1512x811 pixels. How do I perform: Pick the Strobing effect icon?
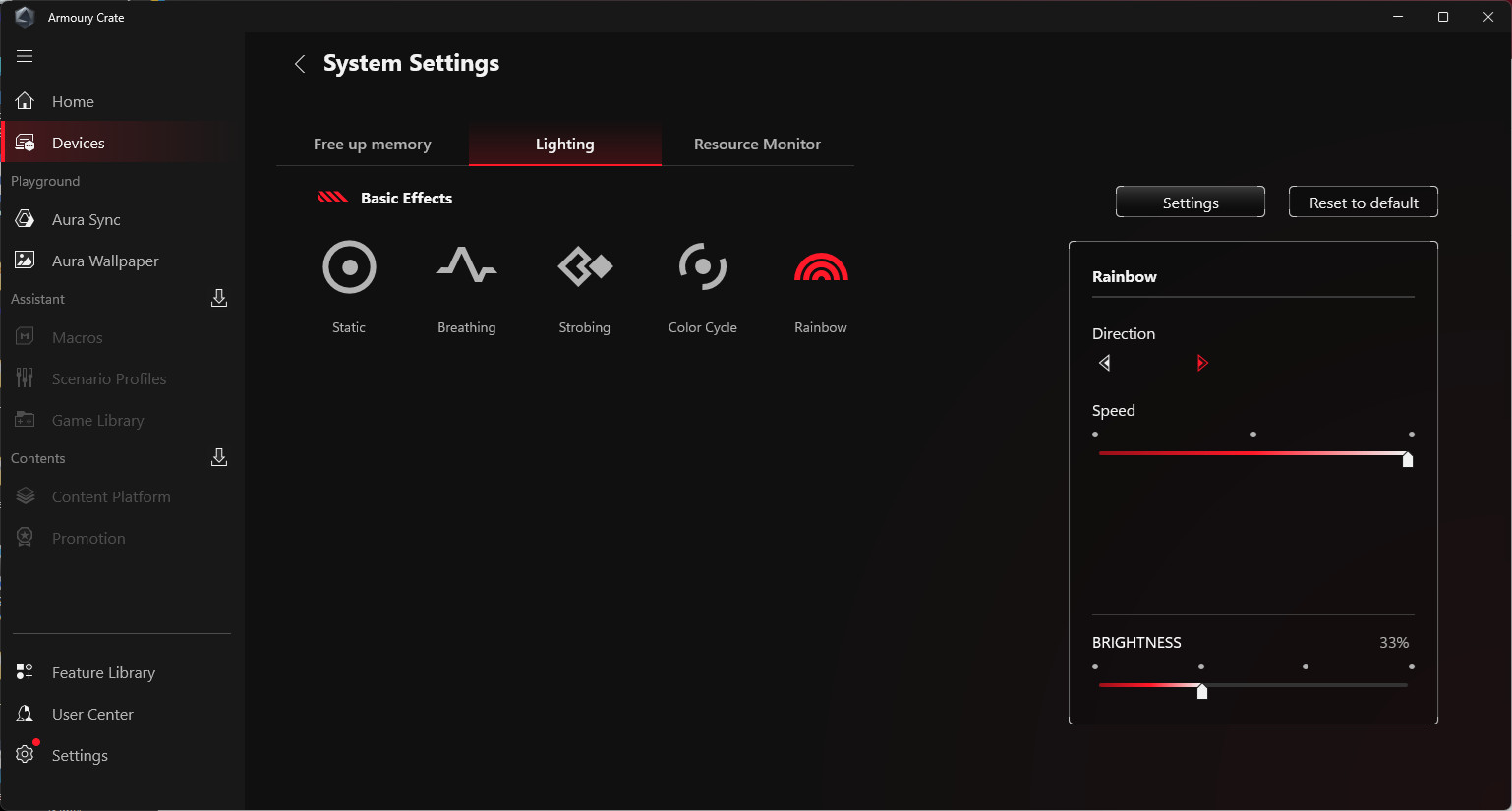(x=585, y=267)
